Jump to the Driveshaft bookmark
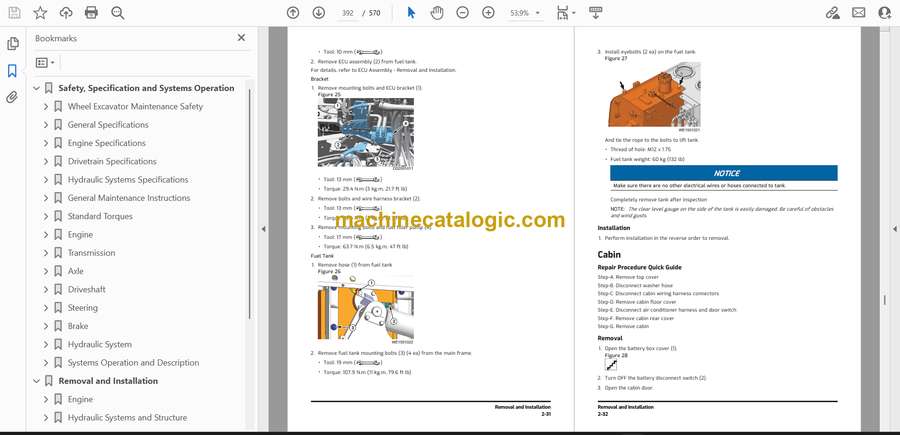 87,289
